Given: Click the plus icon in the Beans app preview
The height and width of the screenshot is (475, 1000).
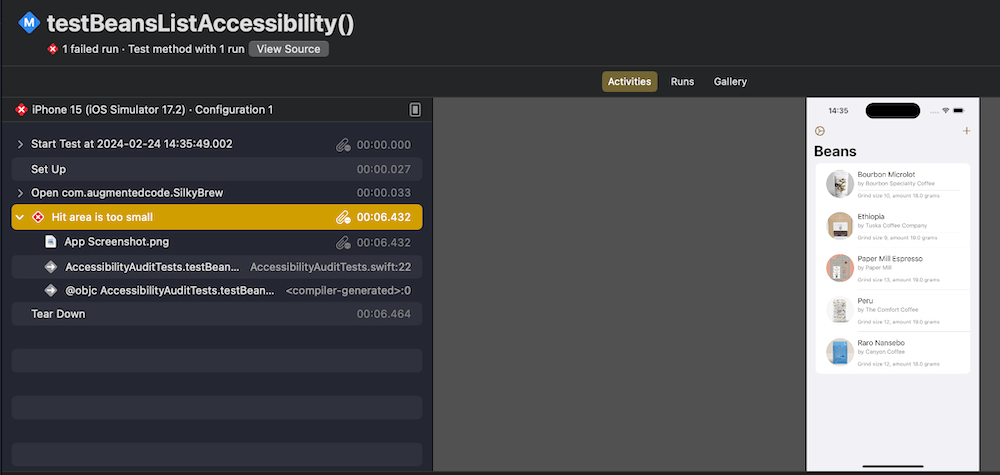Looking at the screenshot, I should (x=966, y=131).
